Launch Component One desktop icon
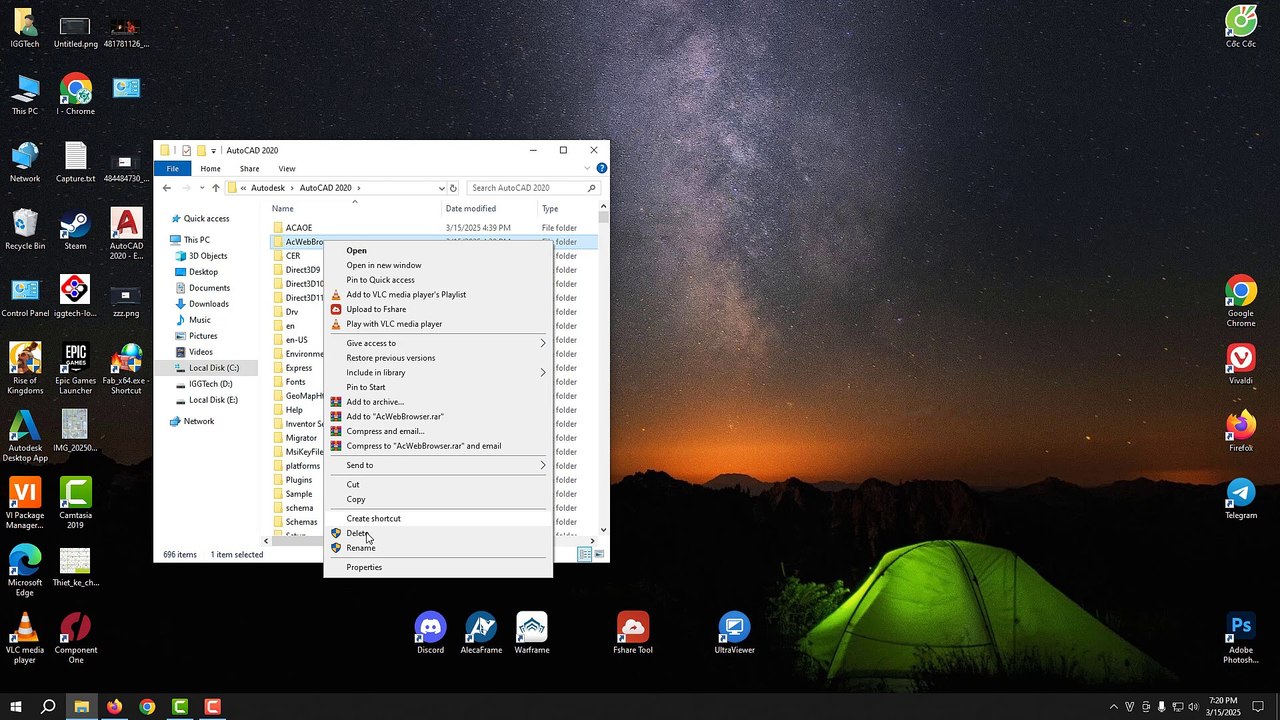This screenshot has width=1280, height=720. point(75,638)
